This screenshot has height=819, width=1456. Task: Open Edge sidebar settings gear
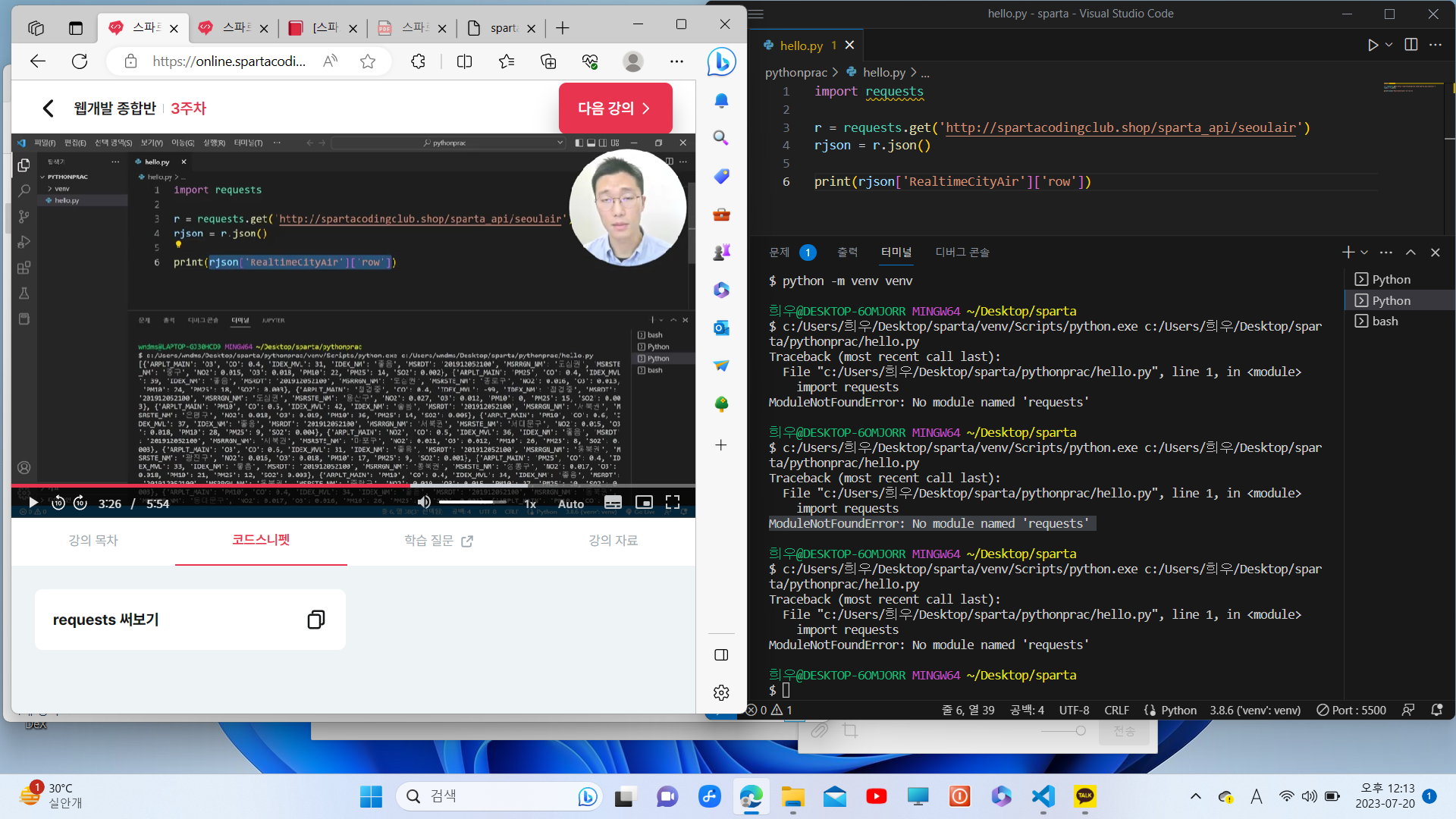[x=721, y=692]
